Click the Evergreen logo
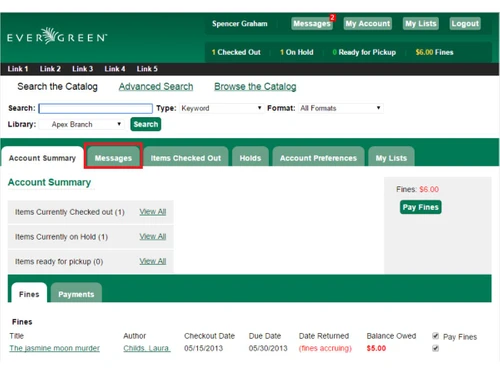Viewport: 500px width, 375px height. coord(57,36)
